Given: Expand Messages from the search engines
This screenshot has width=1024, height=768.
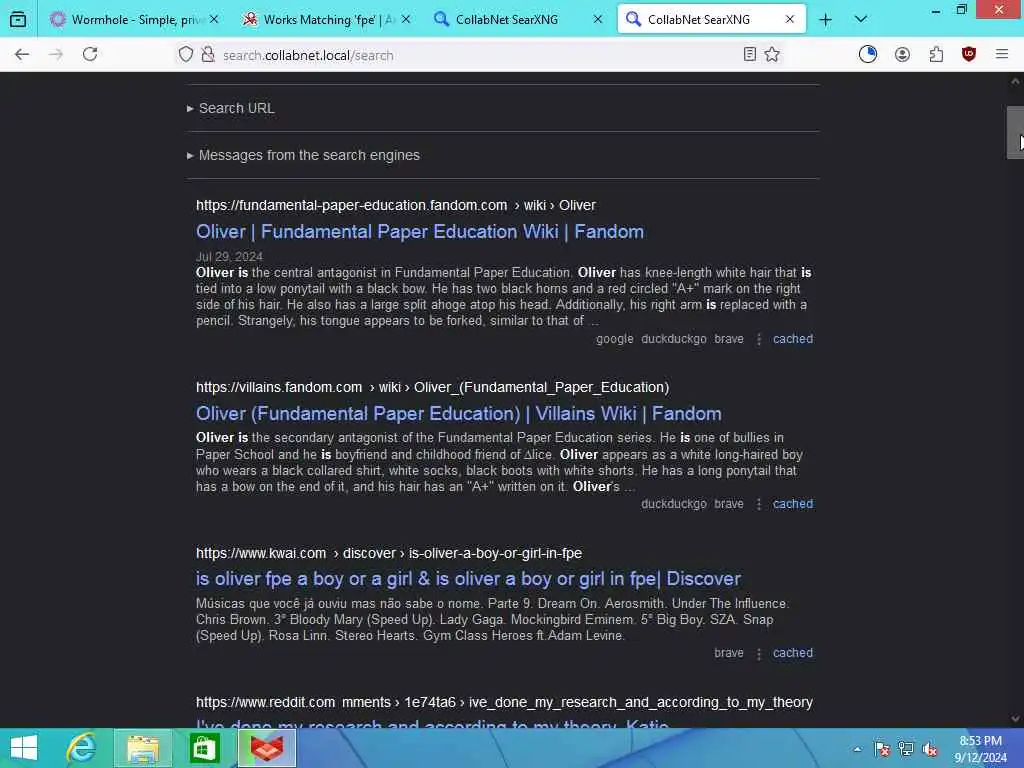Looking at the screenshot, I should tap(304, 155).
